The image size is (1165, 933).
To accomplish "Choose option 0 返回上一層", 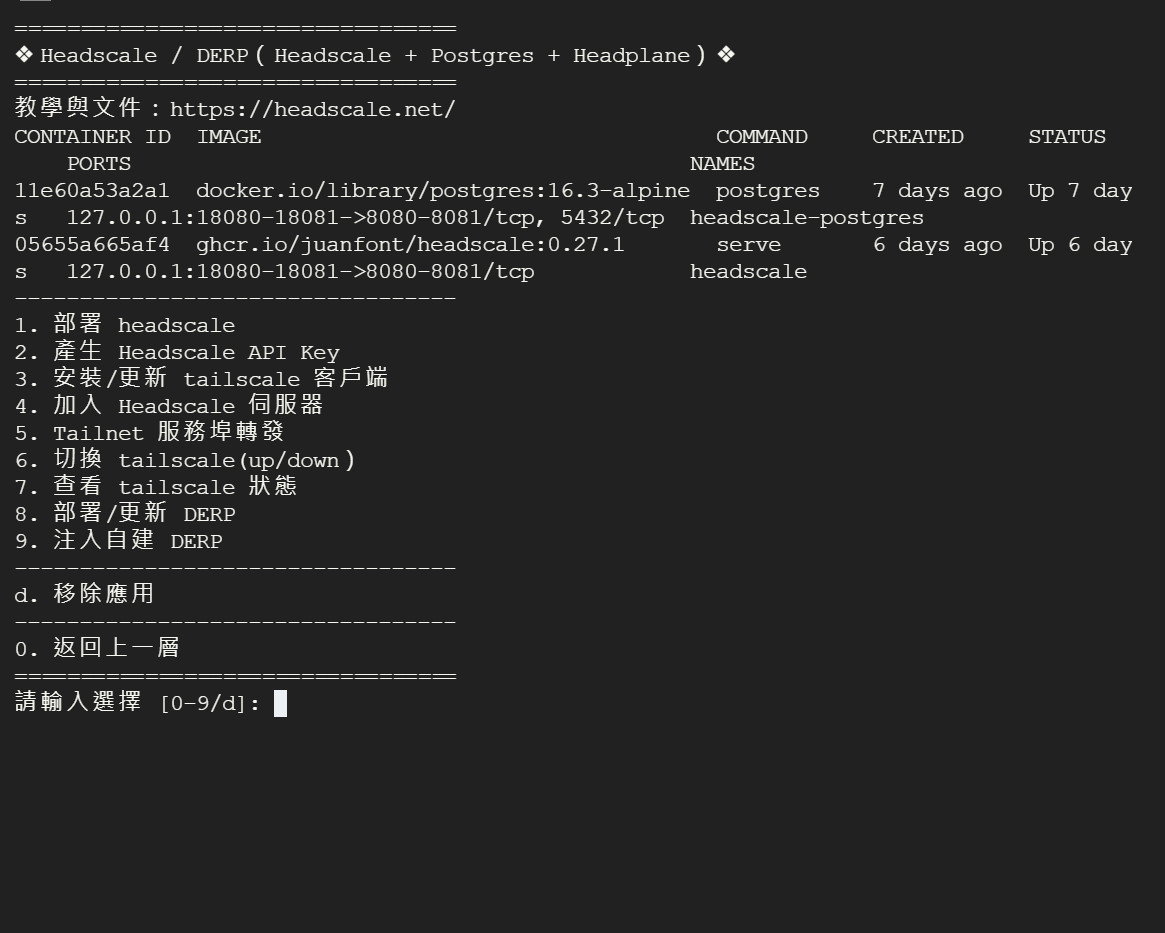I will click(x=98, y=648).
